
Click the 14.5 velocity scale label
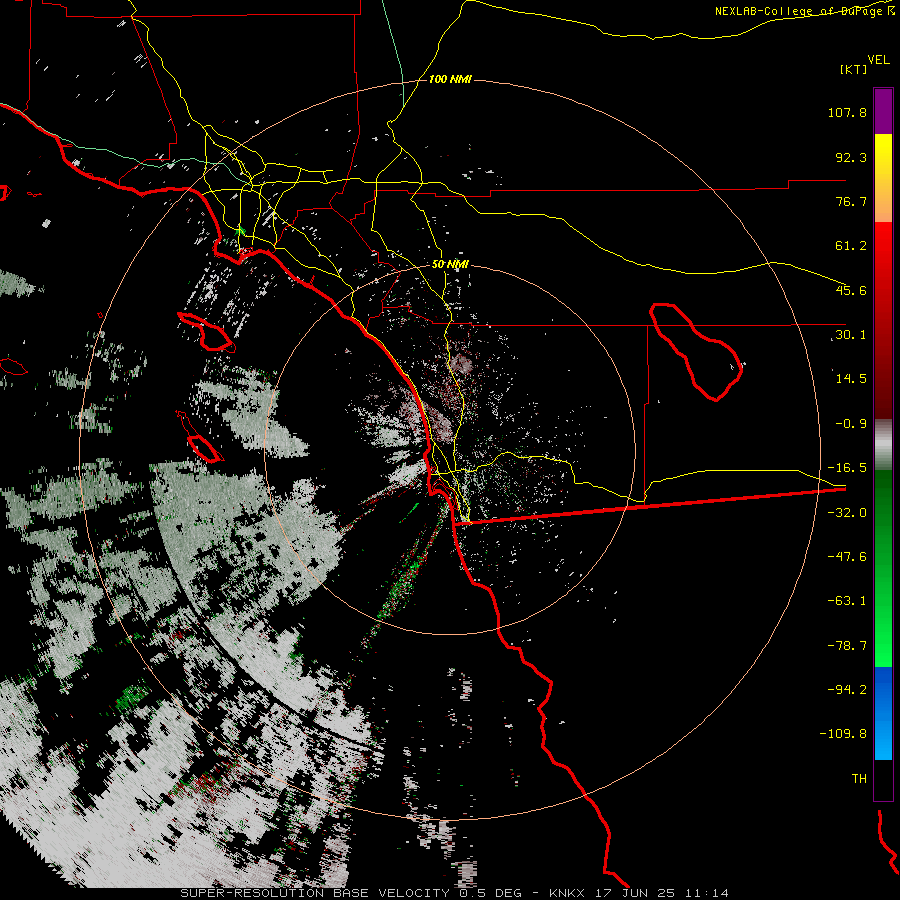[851, 379]
